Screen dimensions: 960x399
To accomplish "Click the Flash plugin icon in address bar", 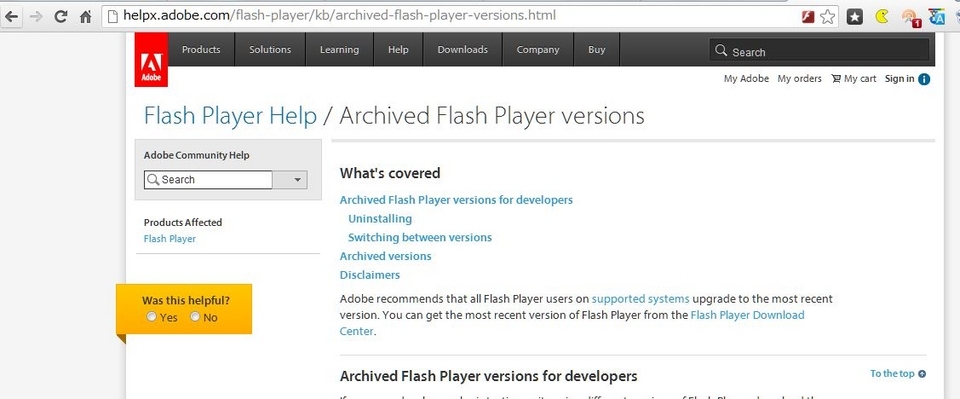I will [x=808, y=17].
